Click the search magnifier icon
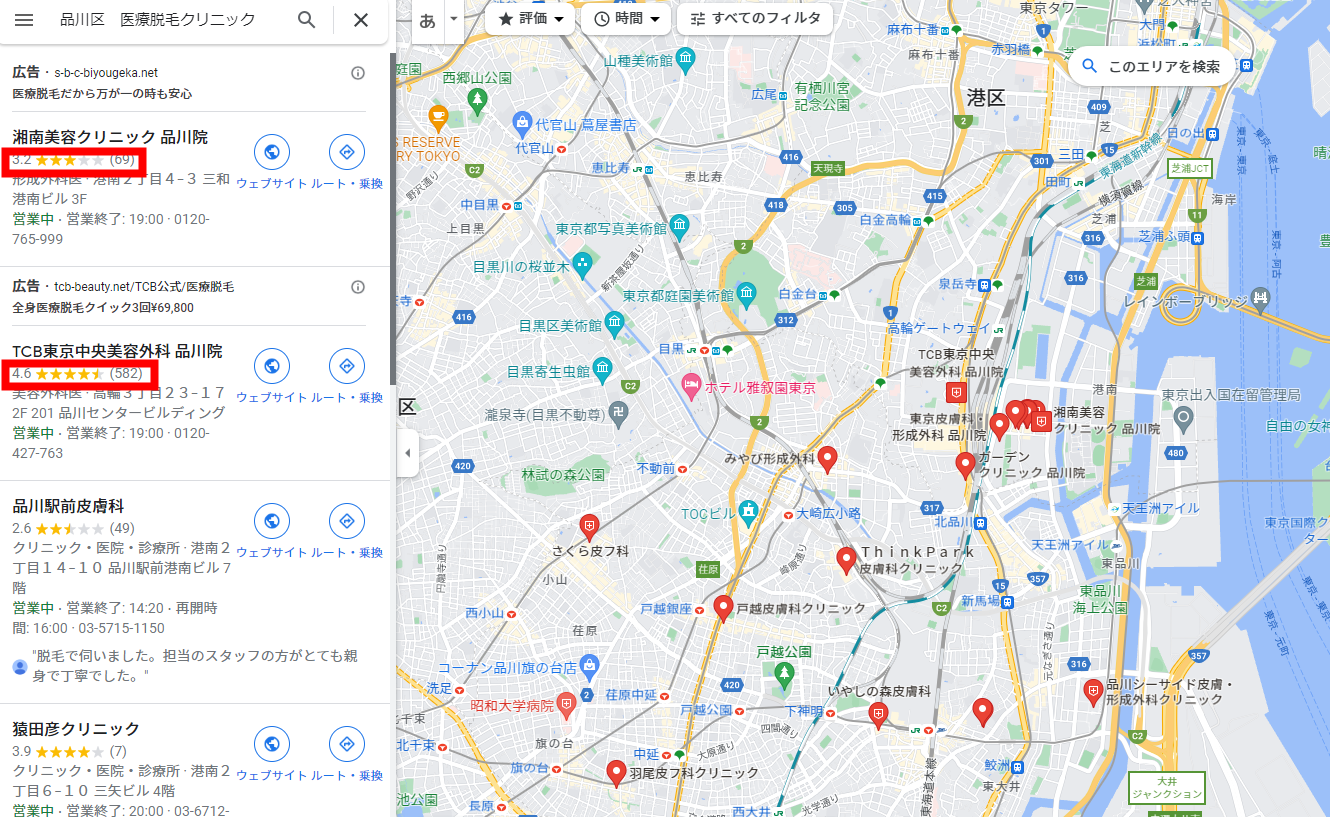The height and width of the screenshot is (817, 1330). point(307,20)
